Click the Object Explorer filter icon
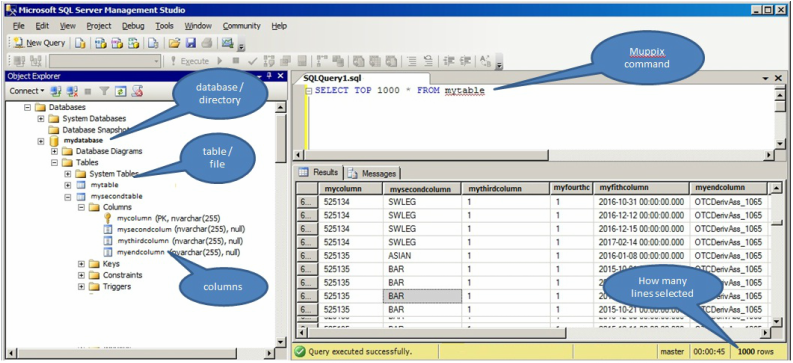The width and height of the screenshot is (793, 363). pos(104,91)
